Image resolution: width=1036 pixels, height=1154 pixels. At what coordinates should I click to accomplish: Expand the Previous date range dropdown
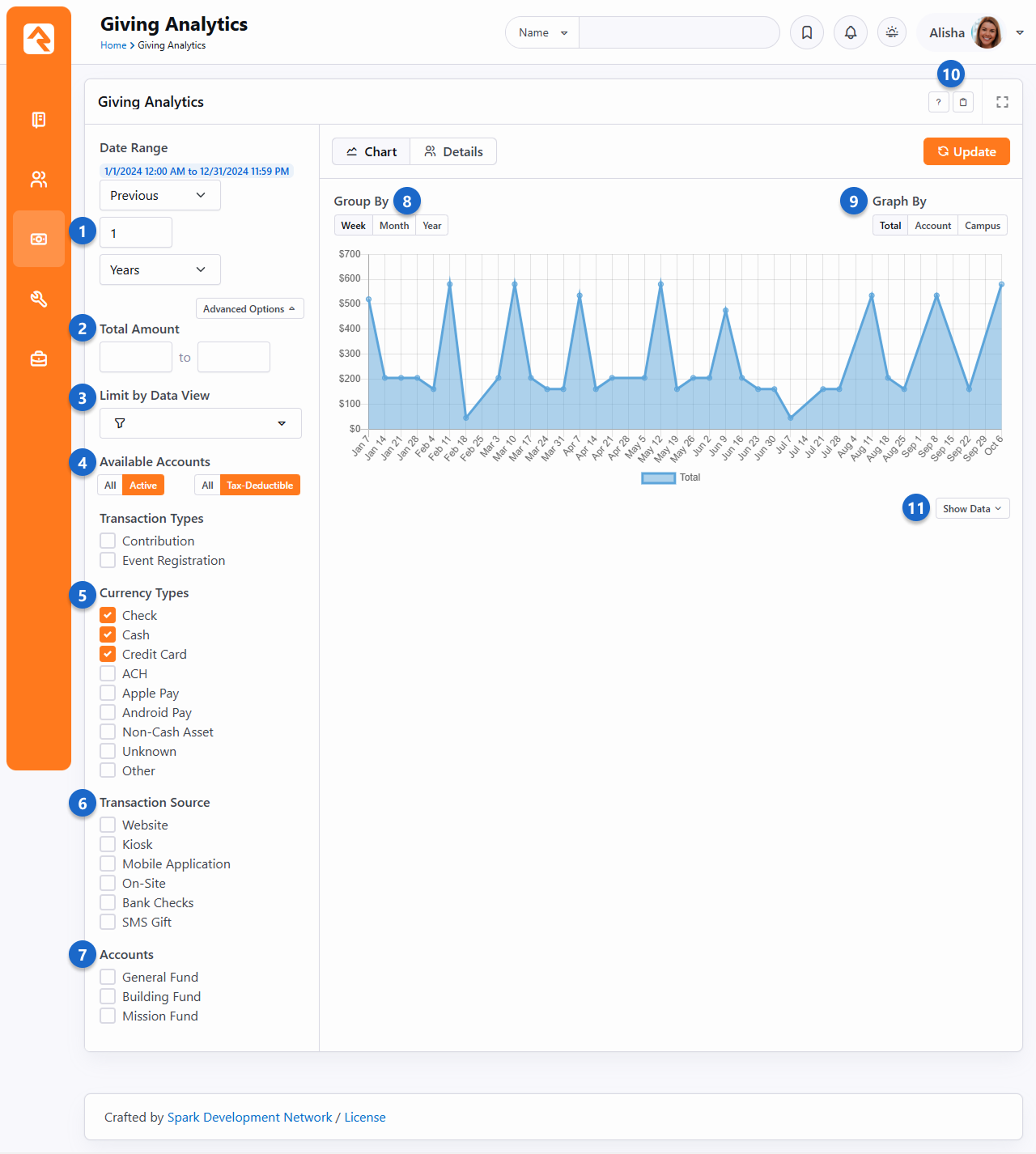point(159,196)
